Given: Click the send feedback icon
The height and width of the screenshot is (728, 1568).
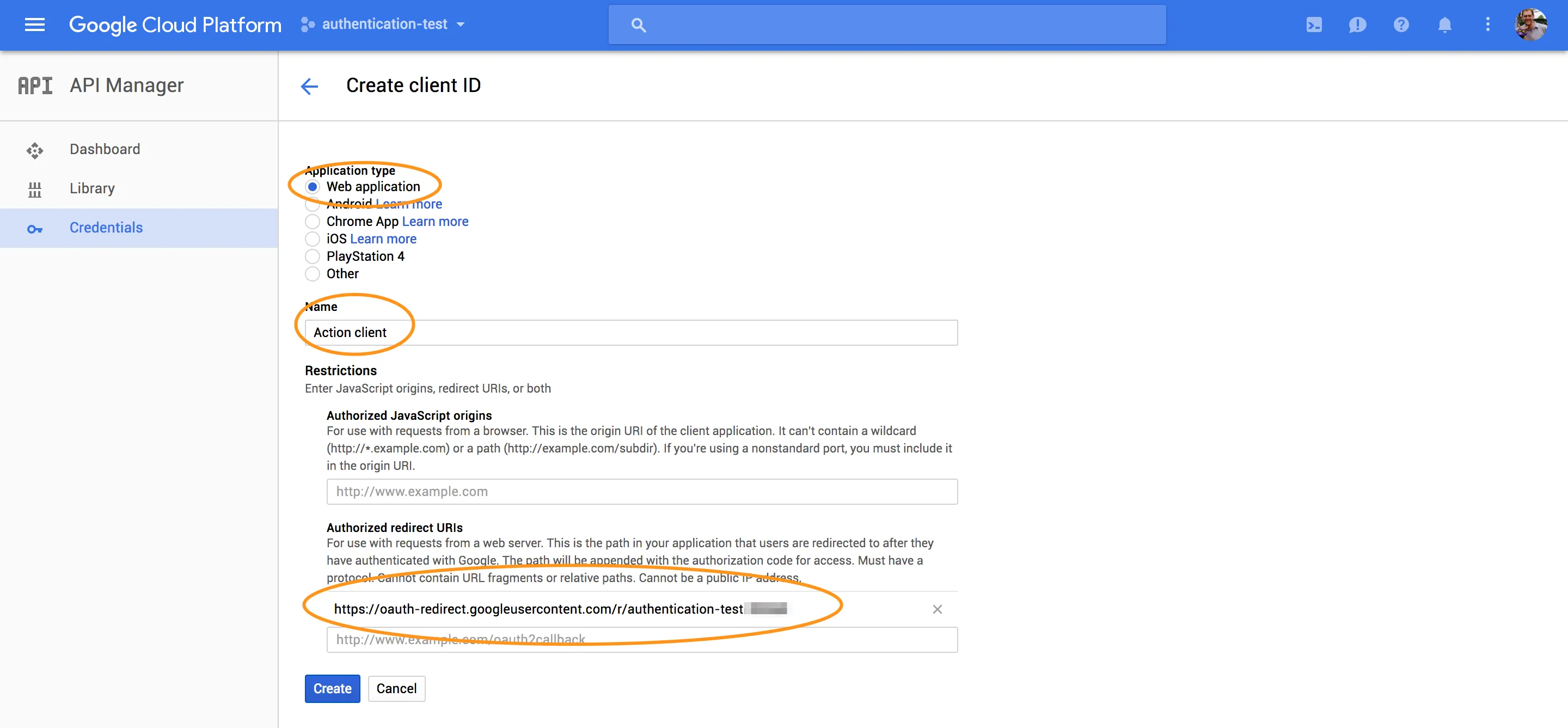Looking at the screenshot, I should click(x=1357, y=25).
